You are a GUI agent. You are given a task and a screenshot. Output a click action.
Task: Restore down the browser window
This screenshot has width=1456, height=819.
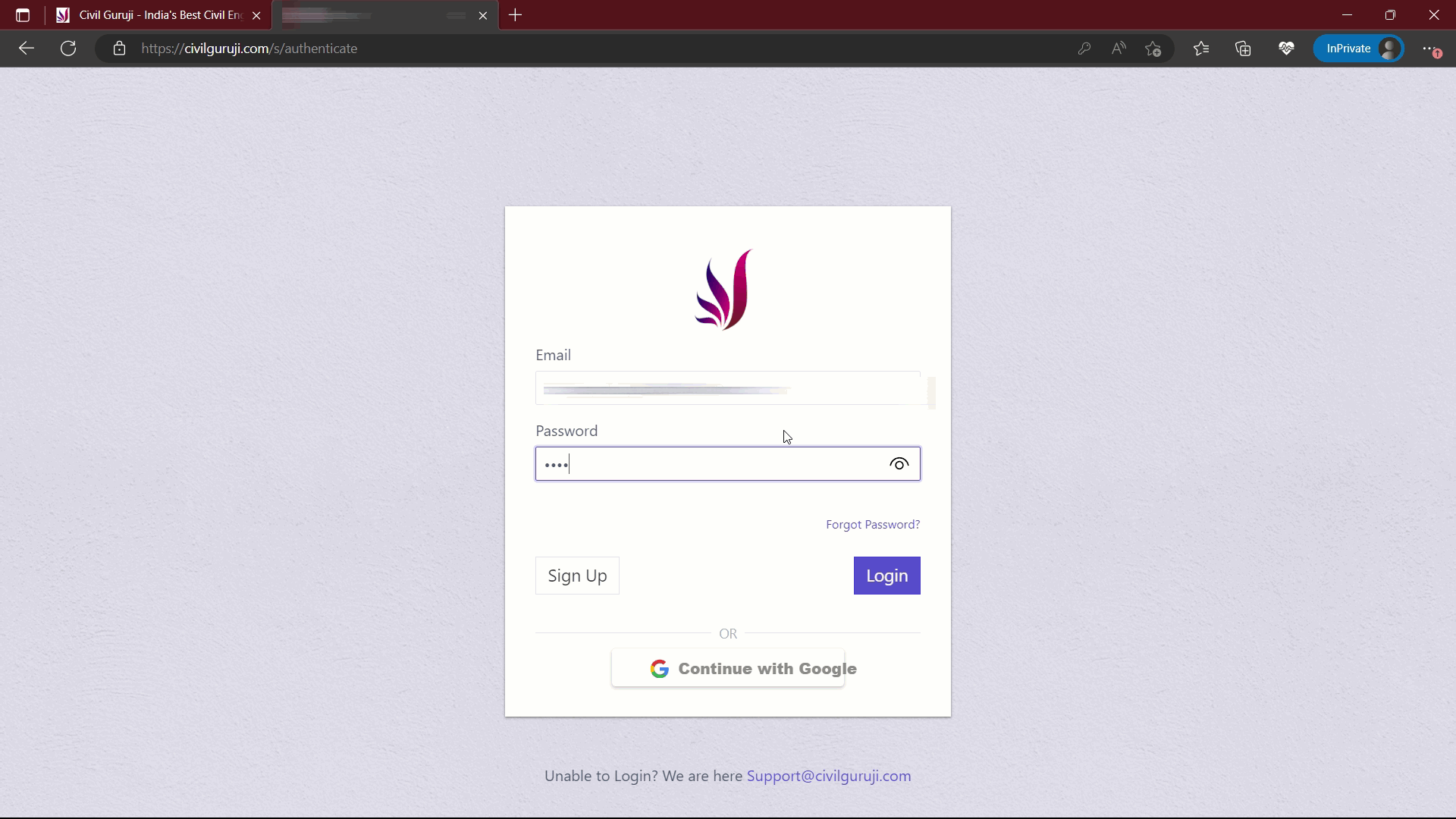[x=1390, y=15]
